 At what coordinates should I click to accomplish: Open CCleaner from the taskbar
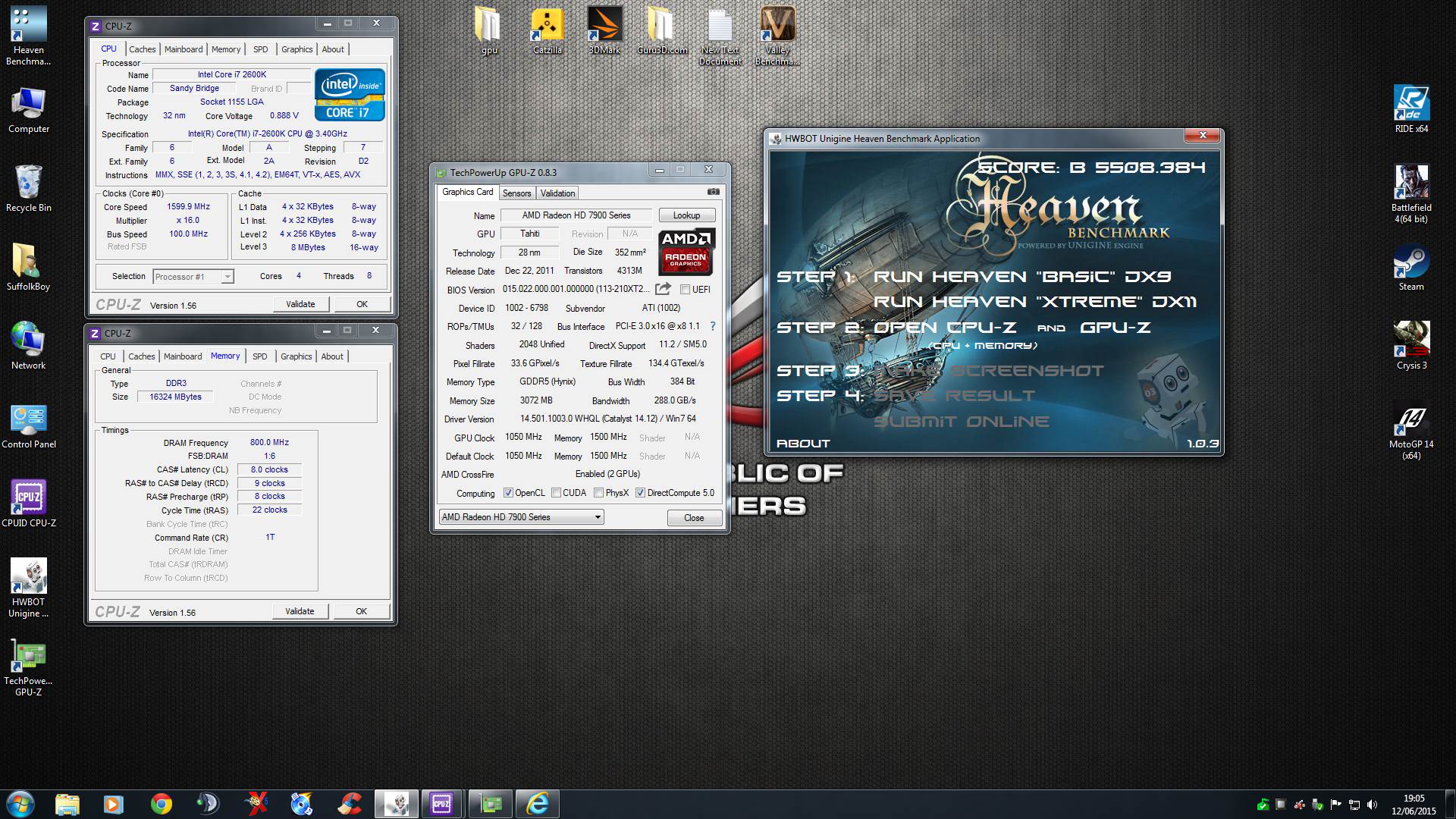349,804
